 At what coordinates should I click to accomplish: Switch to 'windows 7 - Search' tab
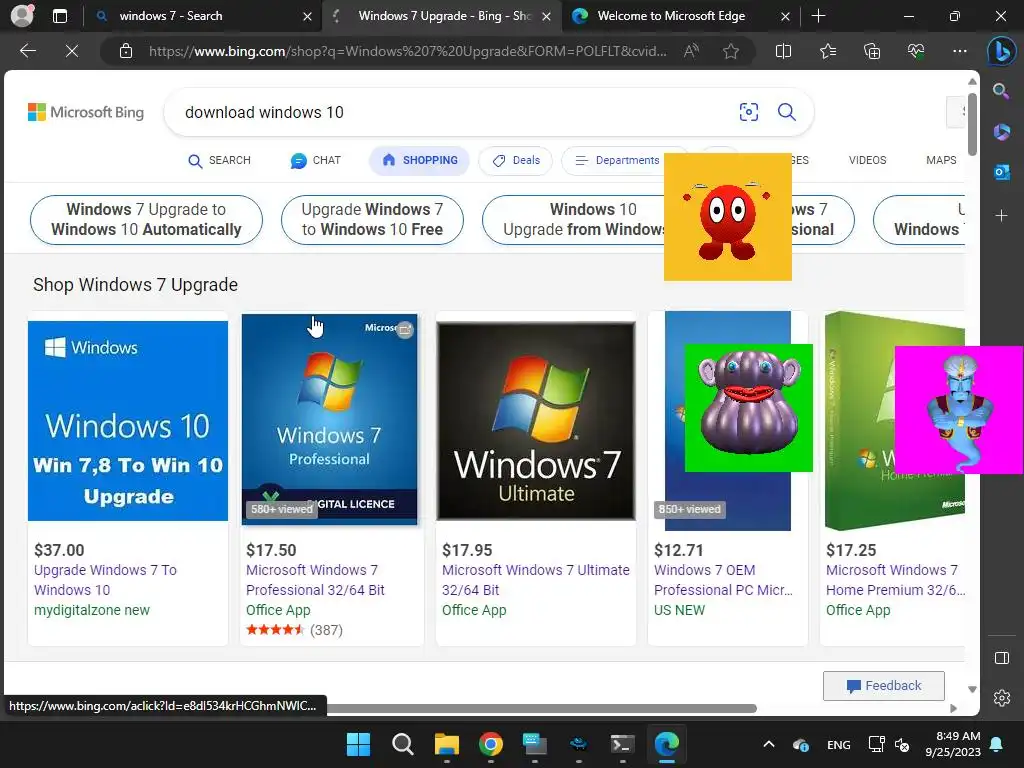pos(202,16)
